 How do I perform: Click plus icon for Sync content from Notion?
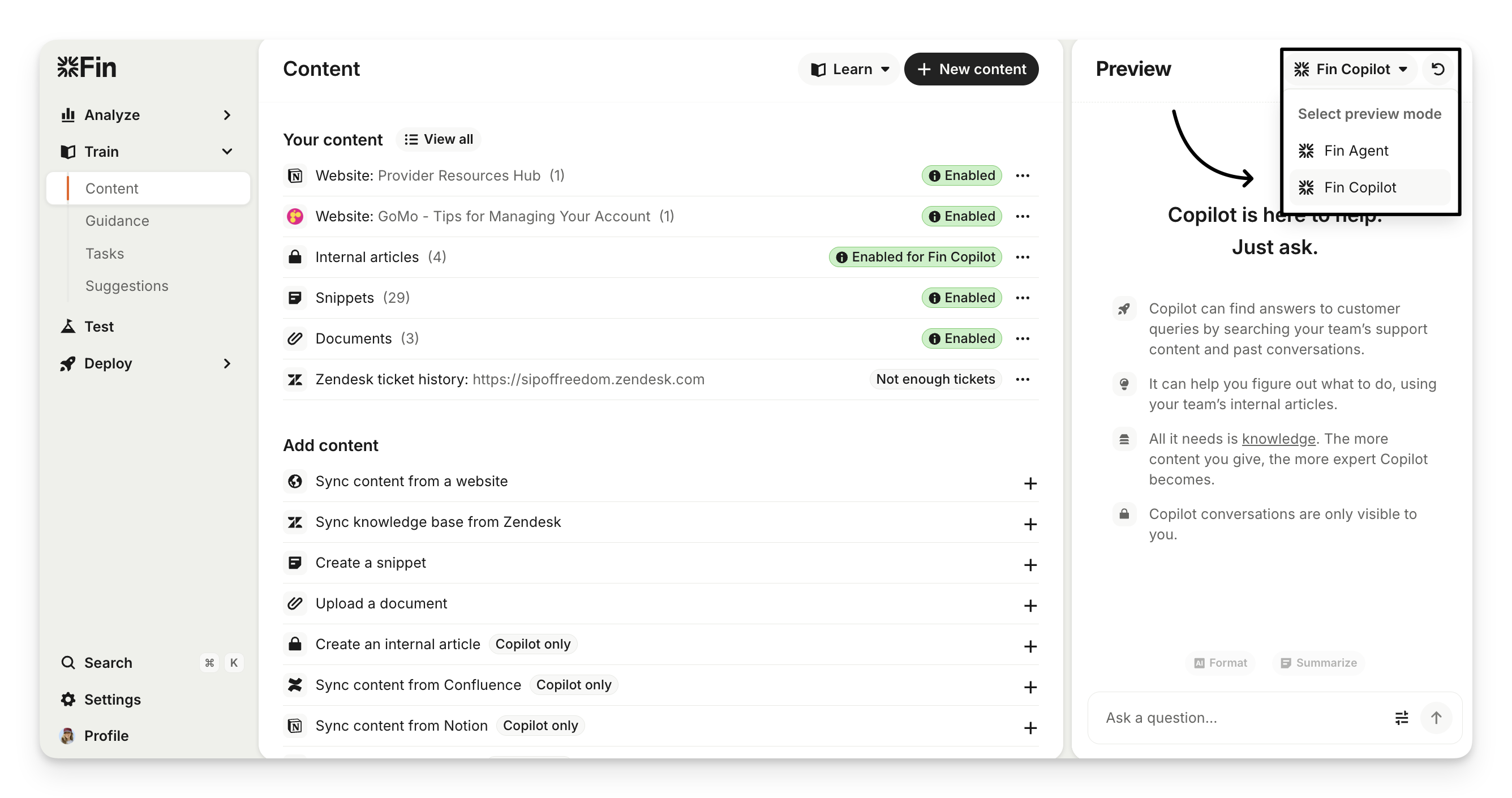(1030, 727)
